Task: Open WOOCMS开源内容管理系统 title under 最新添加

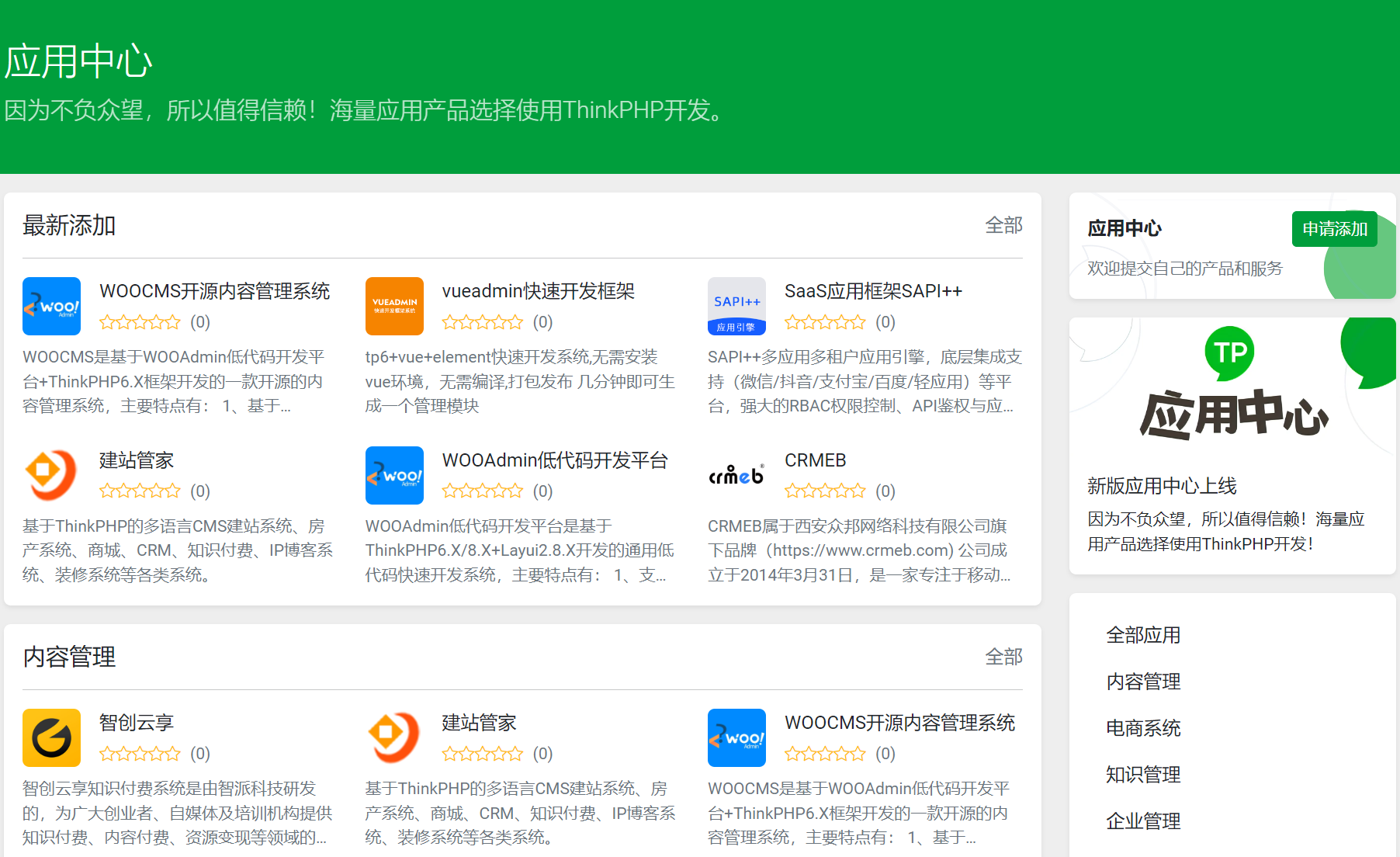Action: tap(215, 291)
